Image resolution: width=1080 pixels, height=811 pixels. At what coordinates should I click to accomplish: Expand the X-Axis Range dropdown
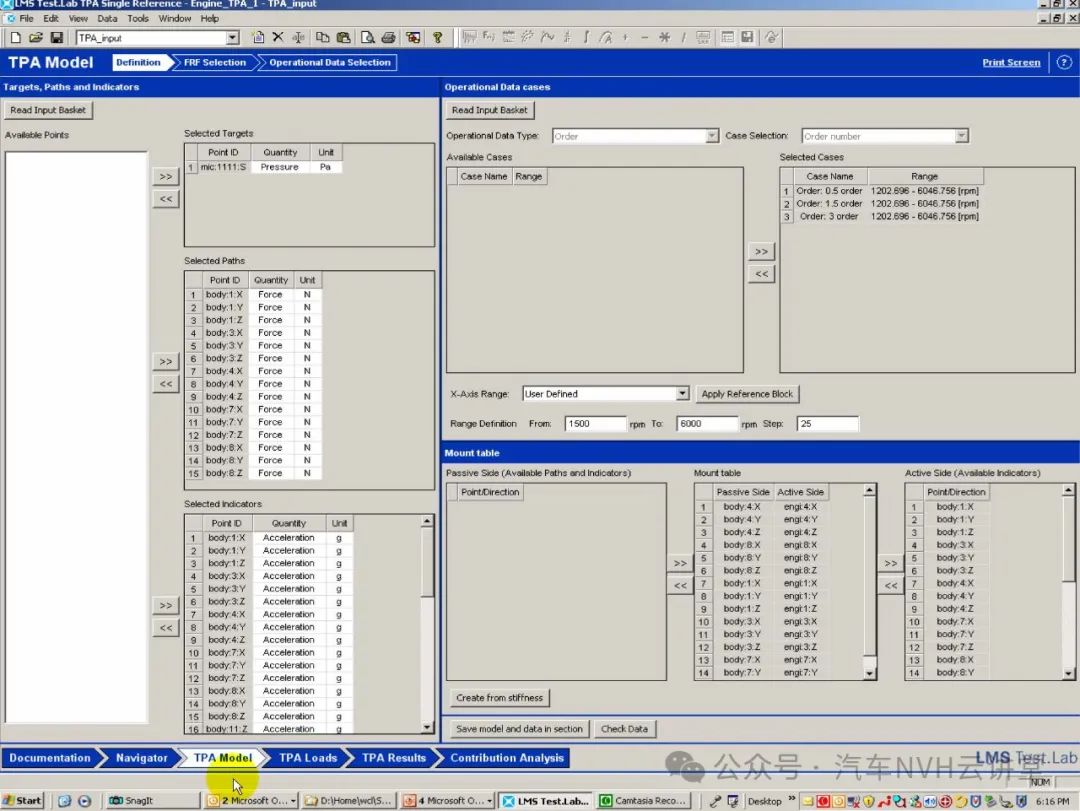point(682,394)
